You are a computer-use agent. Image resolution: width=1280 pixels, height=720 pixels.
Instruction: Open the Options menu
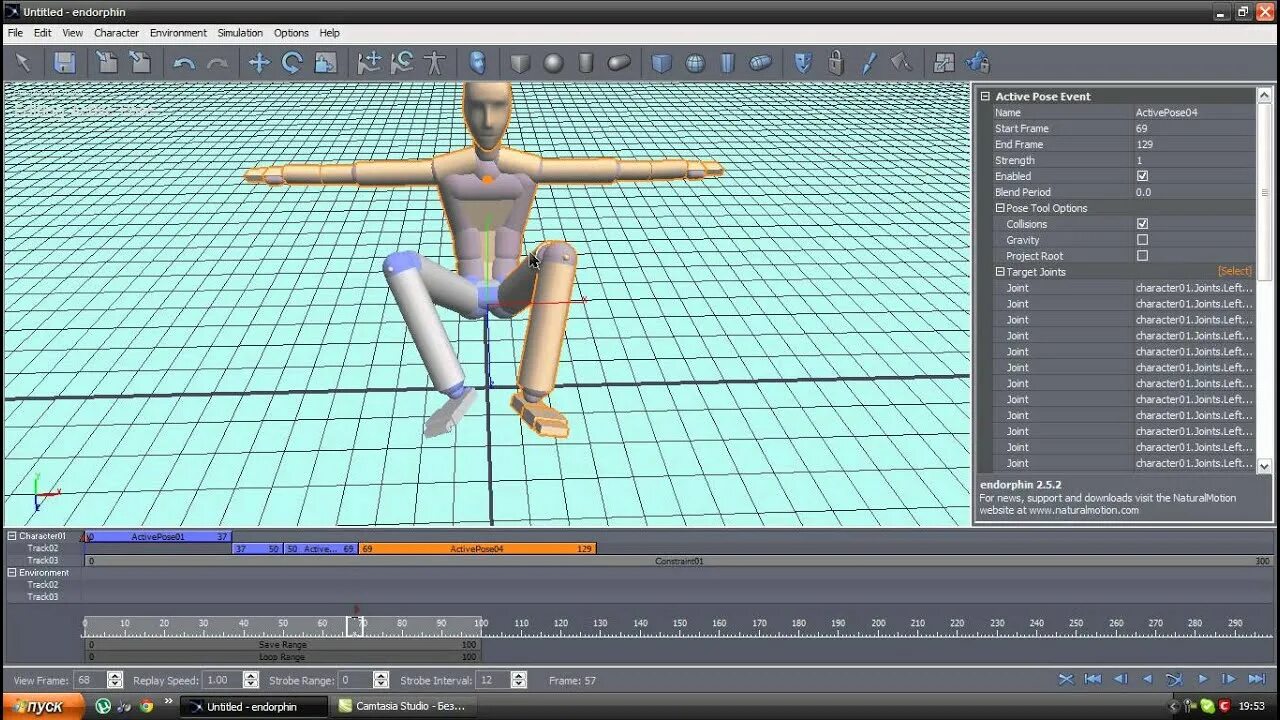tap(291, 33)
